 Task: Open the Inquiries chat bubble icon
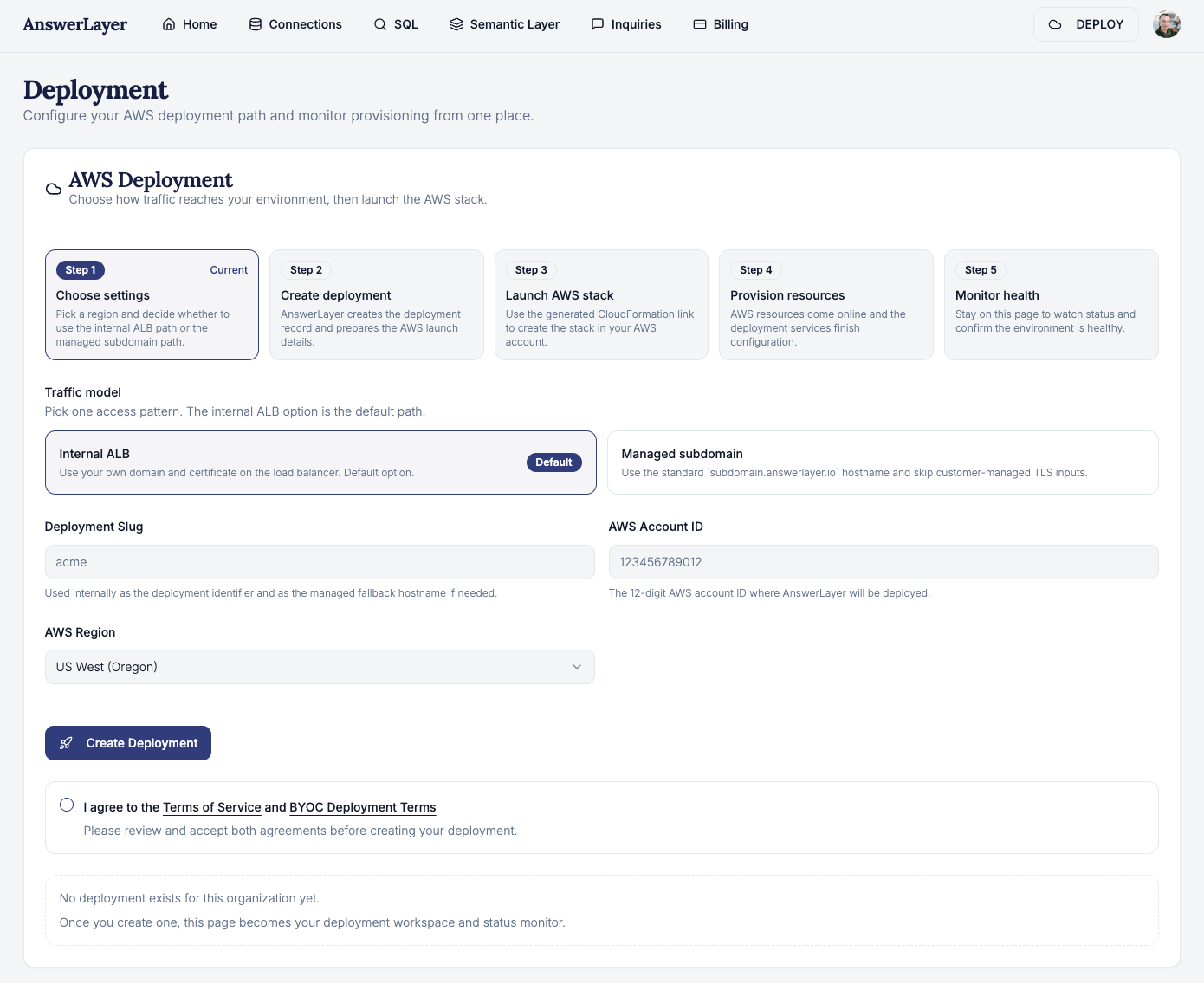(x=598, y=24)
